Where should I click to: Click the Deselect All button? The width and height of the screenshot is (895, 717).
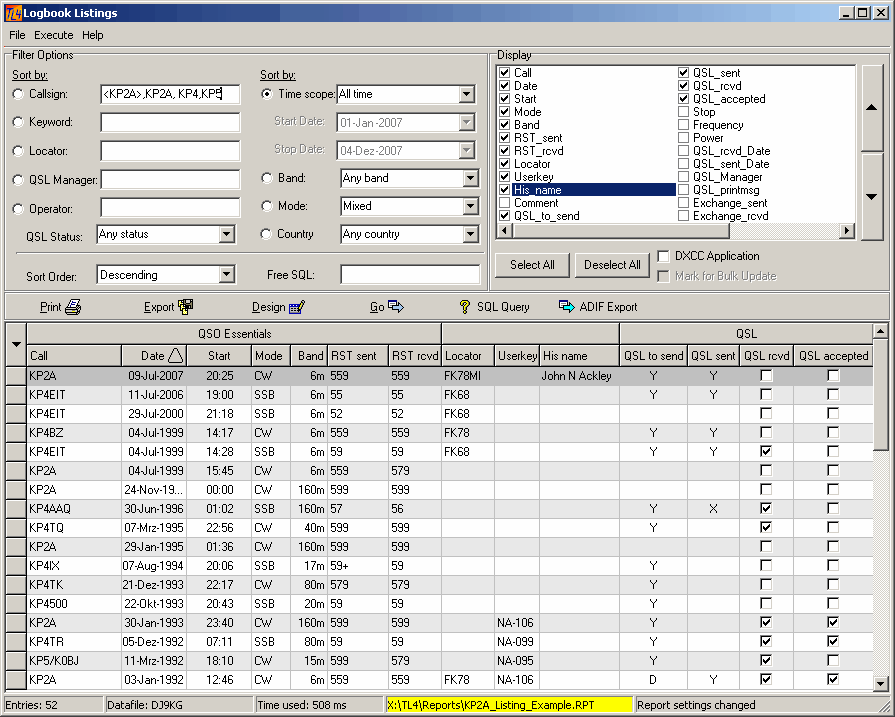pos(612,265)
